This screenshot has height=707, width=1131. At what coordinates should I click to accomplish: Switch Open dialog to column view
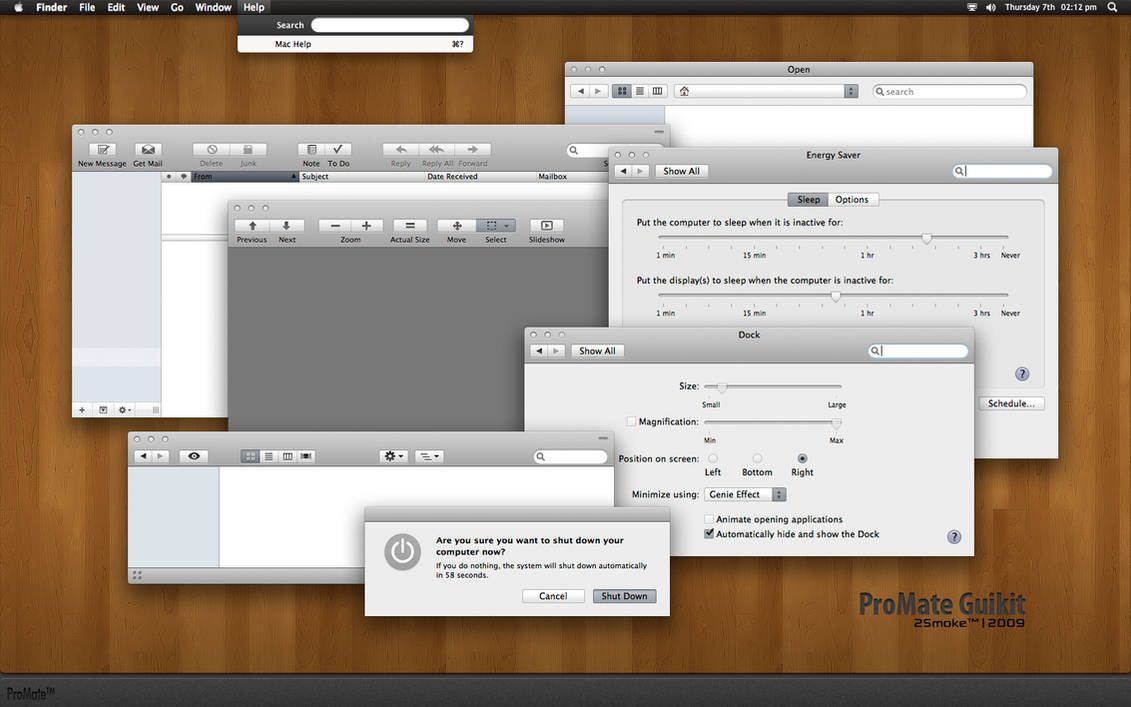click(x=657, y=91)
